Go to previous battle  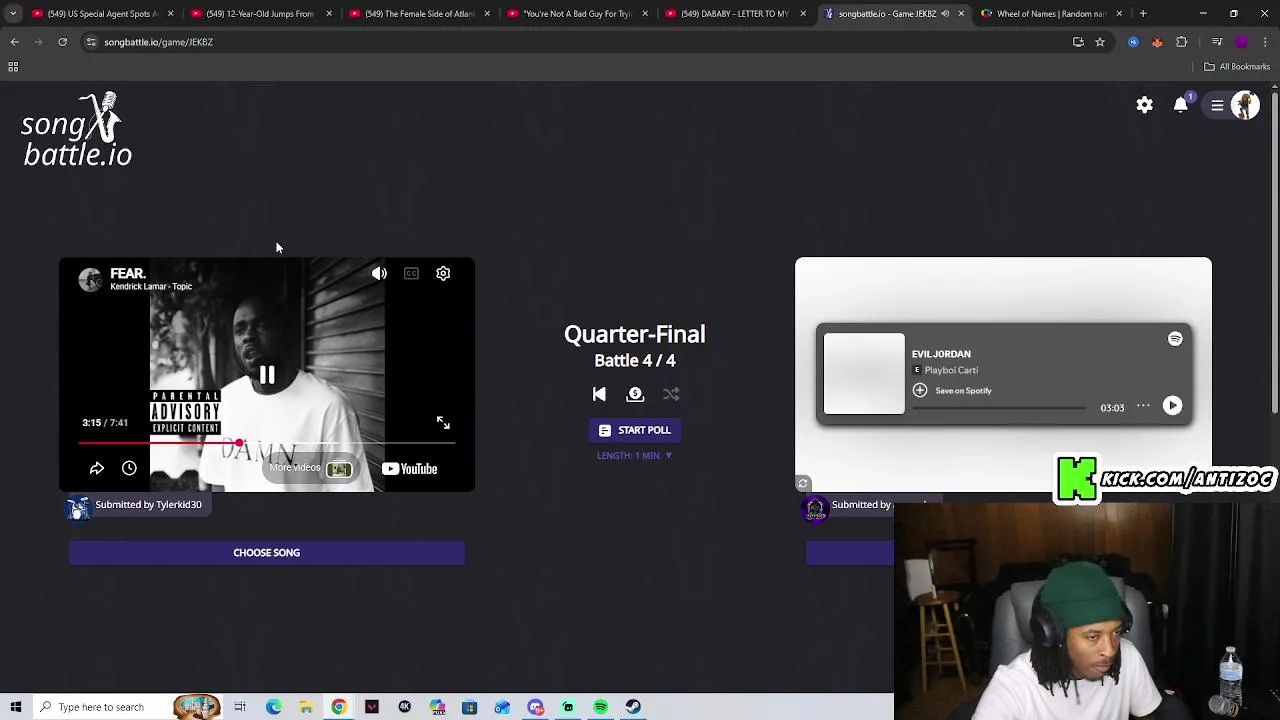(x=599, y=394)
